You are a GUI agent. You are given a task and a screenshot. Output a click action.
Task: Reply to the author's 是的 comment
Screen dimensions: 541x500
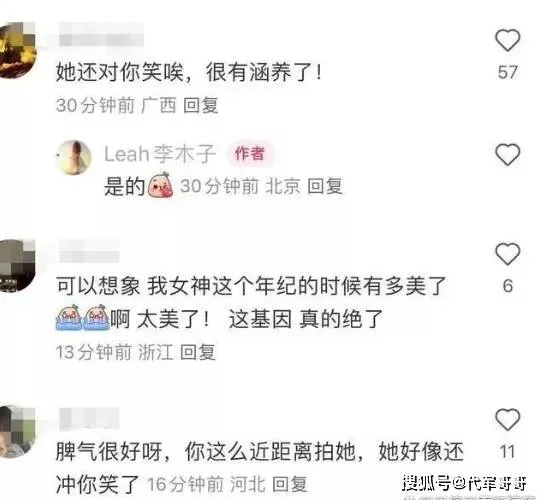(x=325, y=186)
